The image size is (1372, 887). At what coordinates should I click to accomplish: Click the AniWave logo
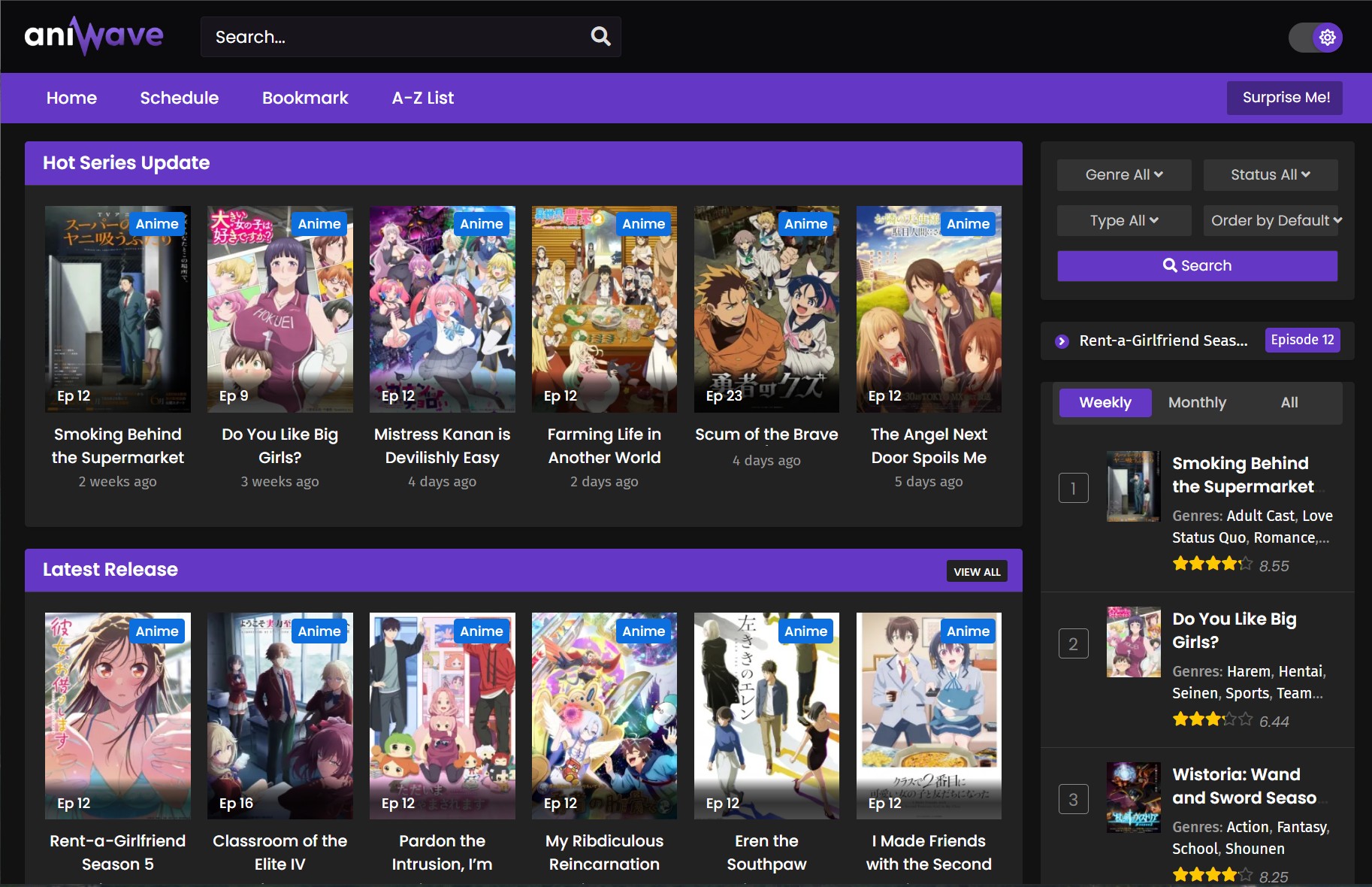94,35
